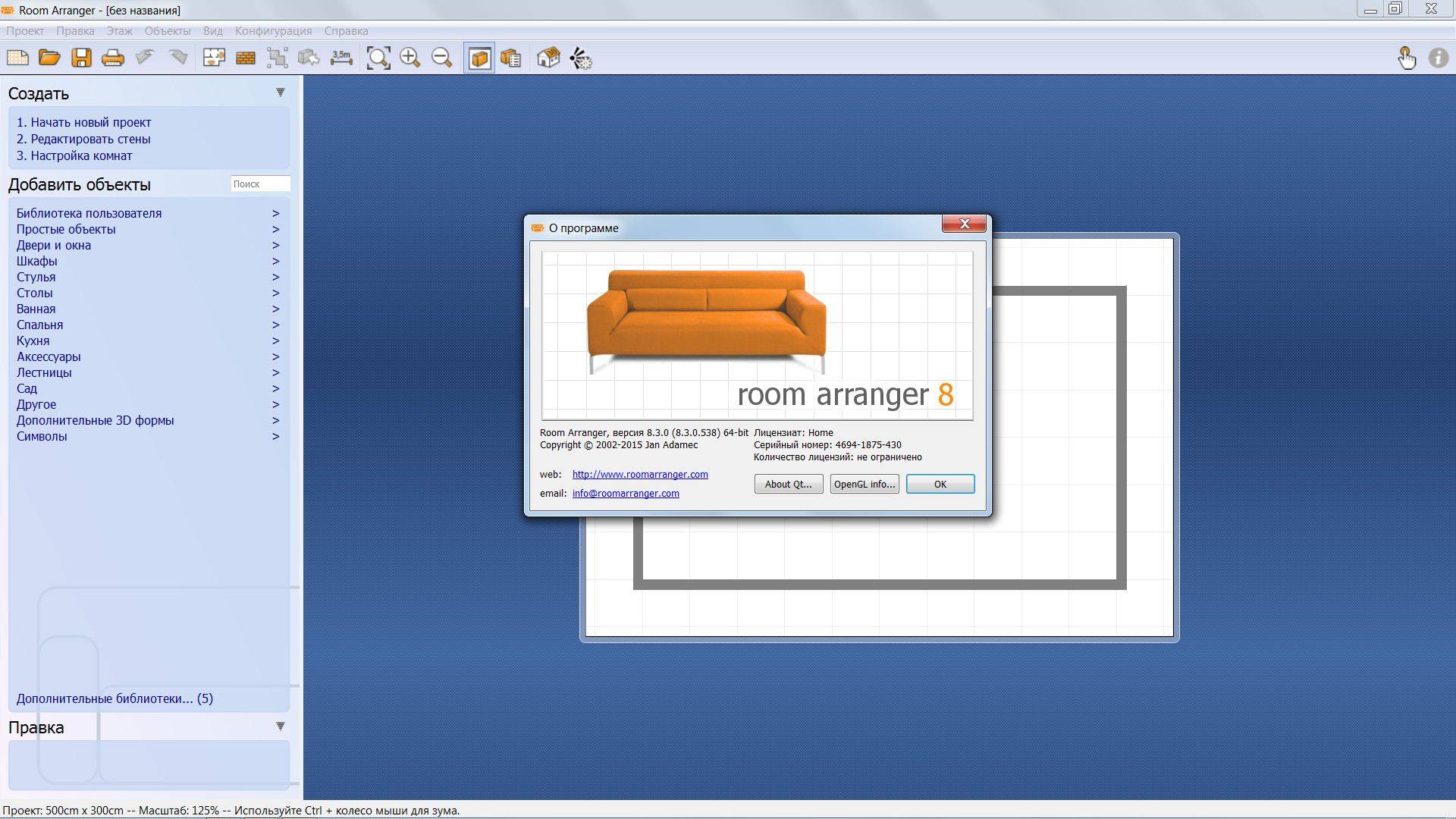1456x819 pixels.
Task: Expand Другое category
Action: 148,404
